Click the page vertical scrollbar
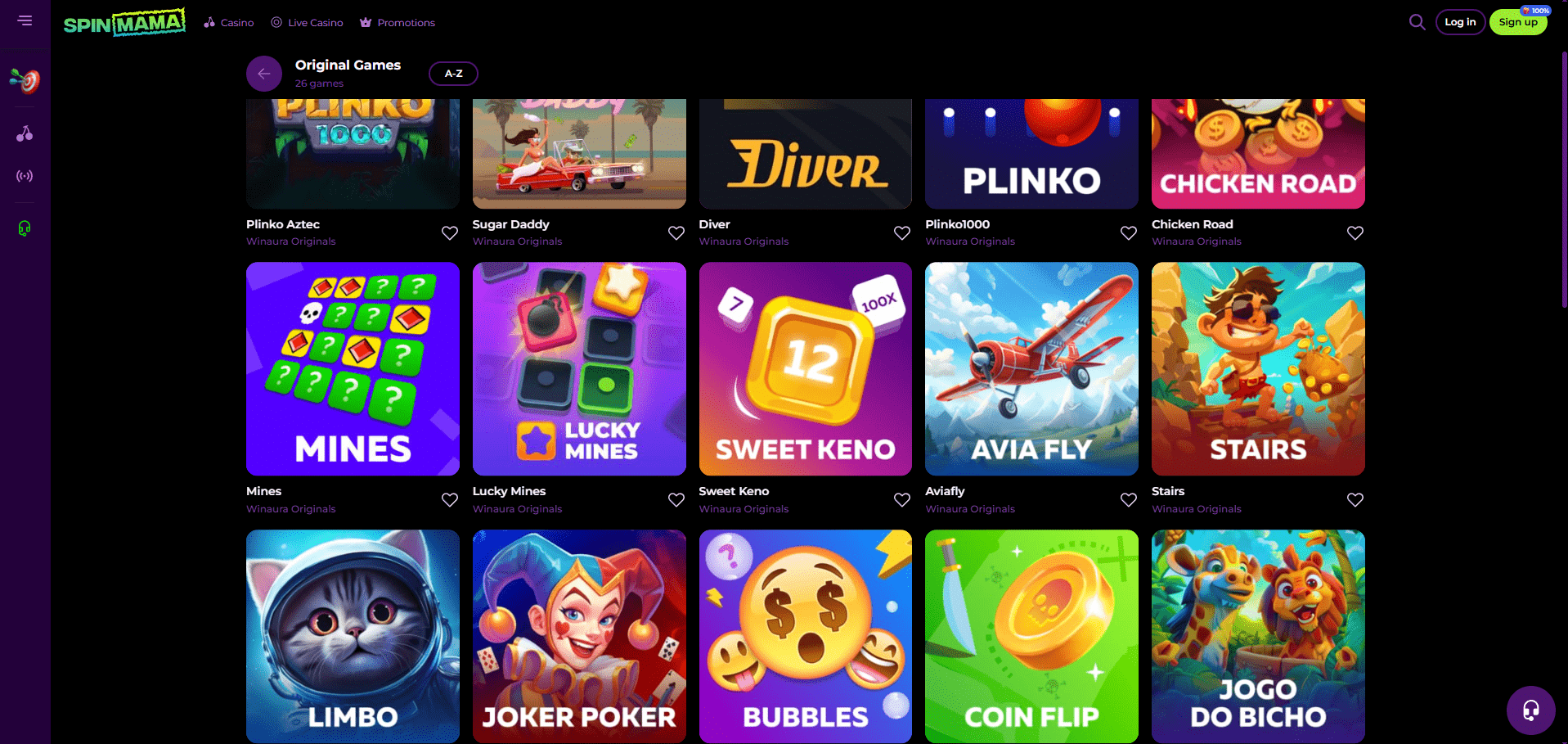 pos(1564,180)
